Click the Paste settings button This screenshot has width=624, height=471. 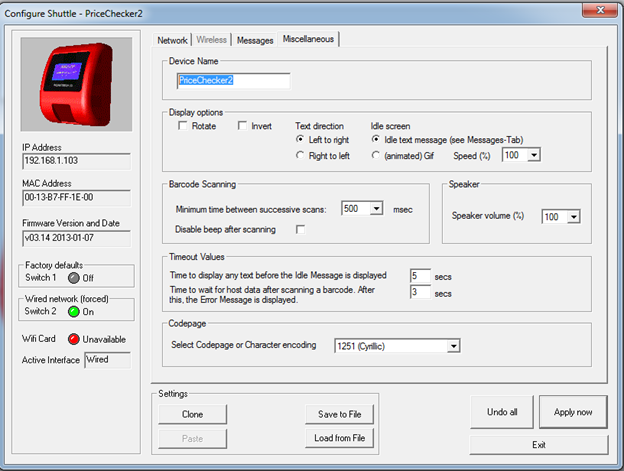click(193, 438)
